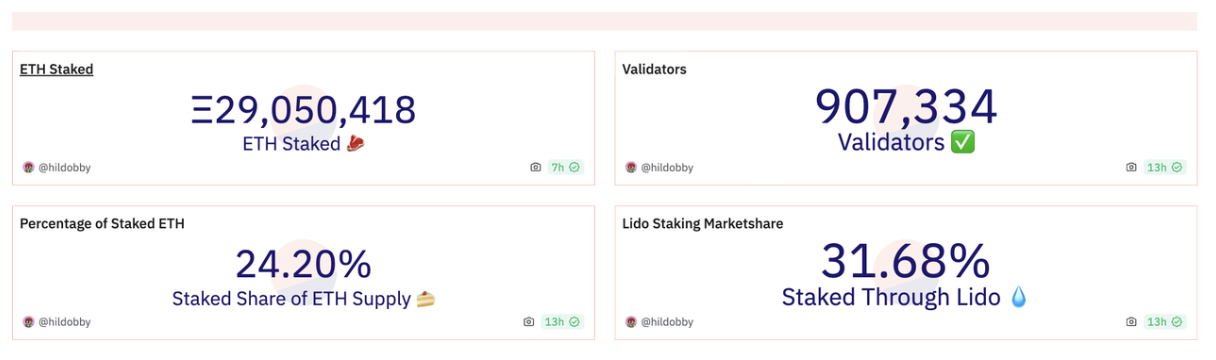Open the ETH Staked panel title link
The height and width of the screenshot is (360, 1216).
pos(56,69)
